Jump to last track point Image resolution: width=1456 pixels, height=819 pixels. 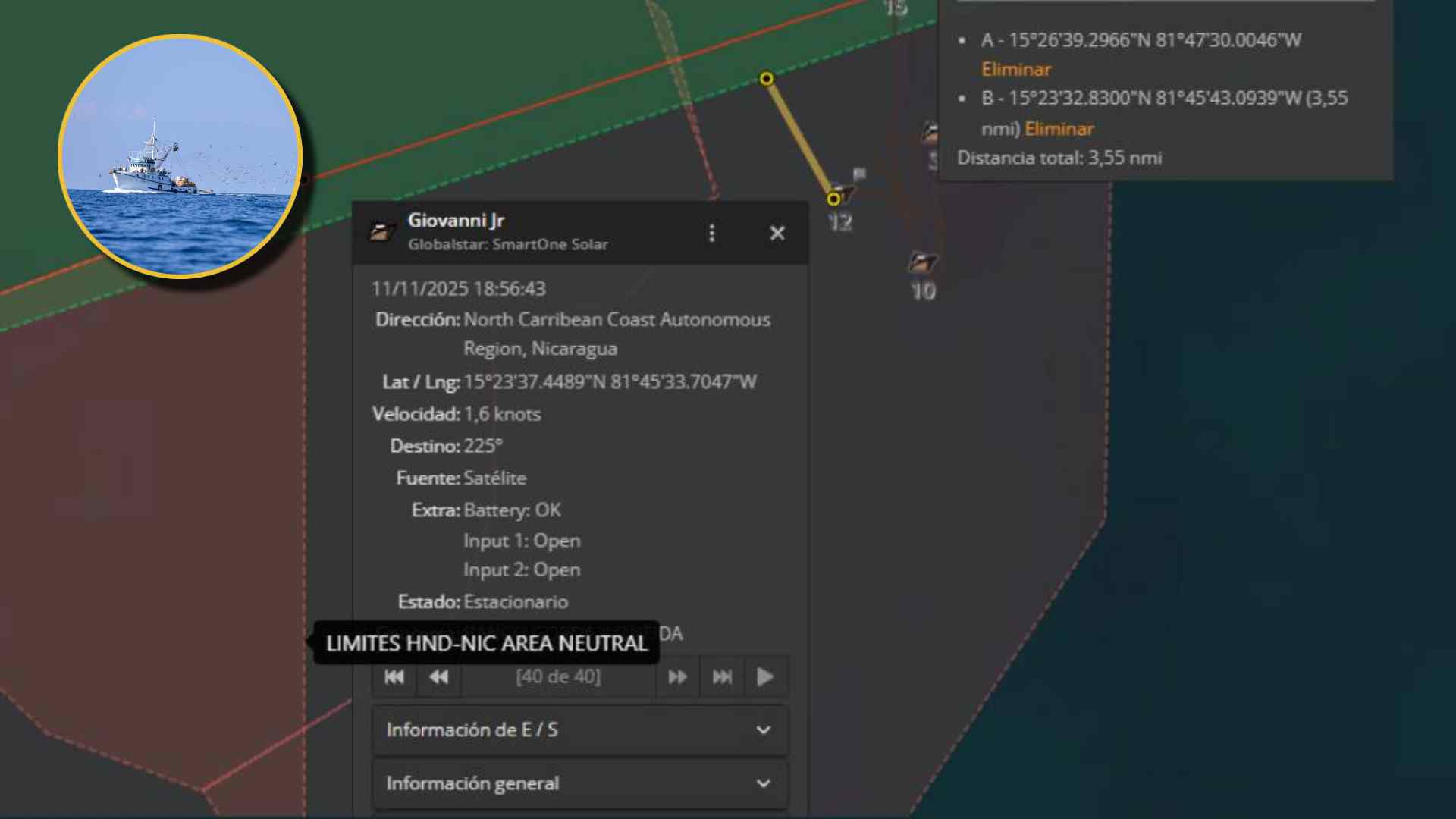(x=722, y=676)
